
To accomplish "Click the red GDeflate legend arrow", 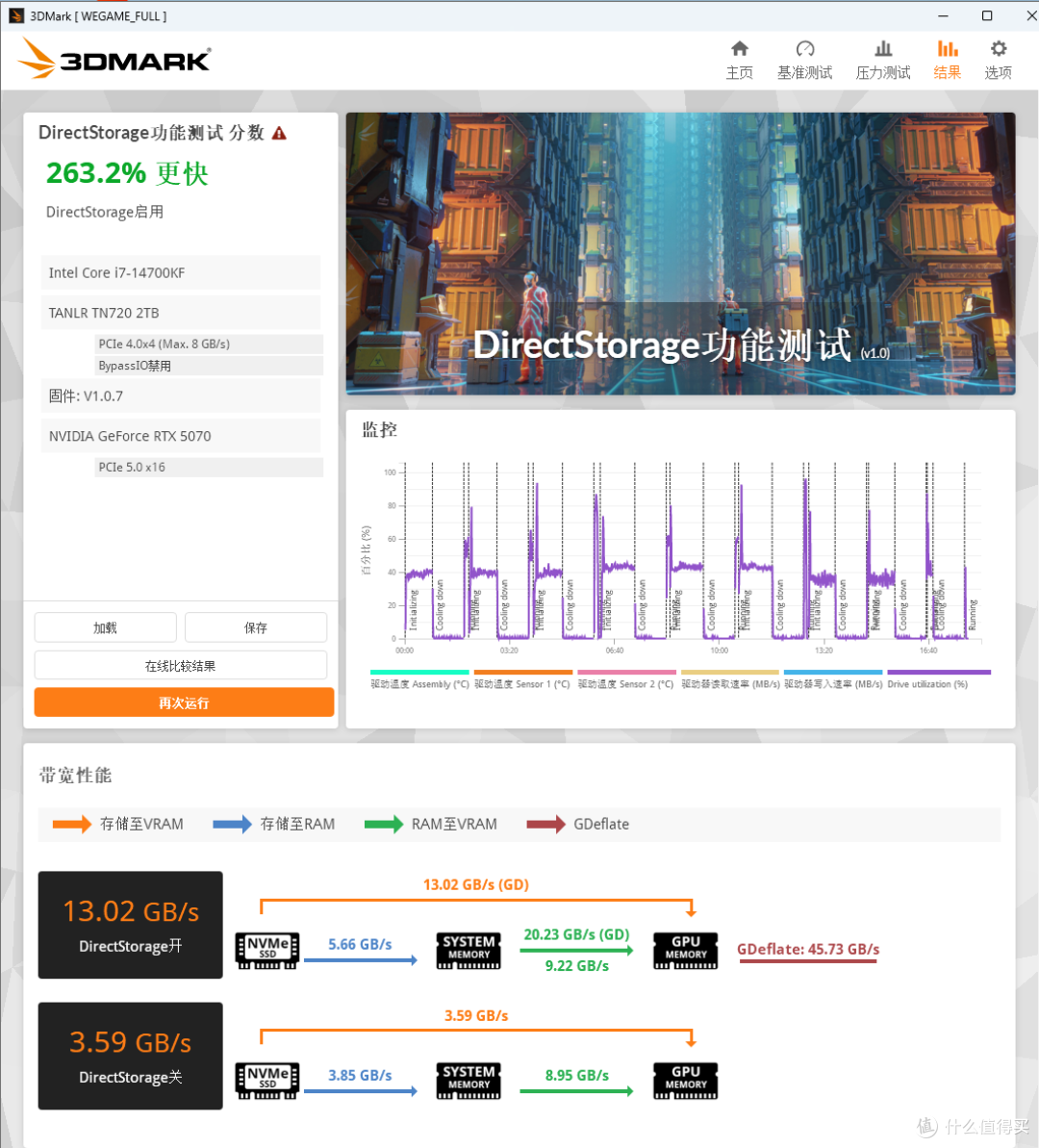I will [x=546, y=825].
